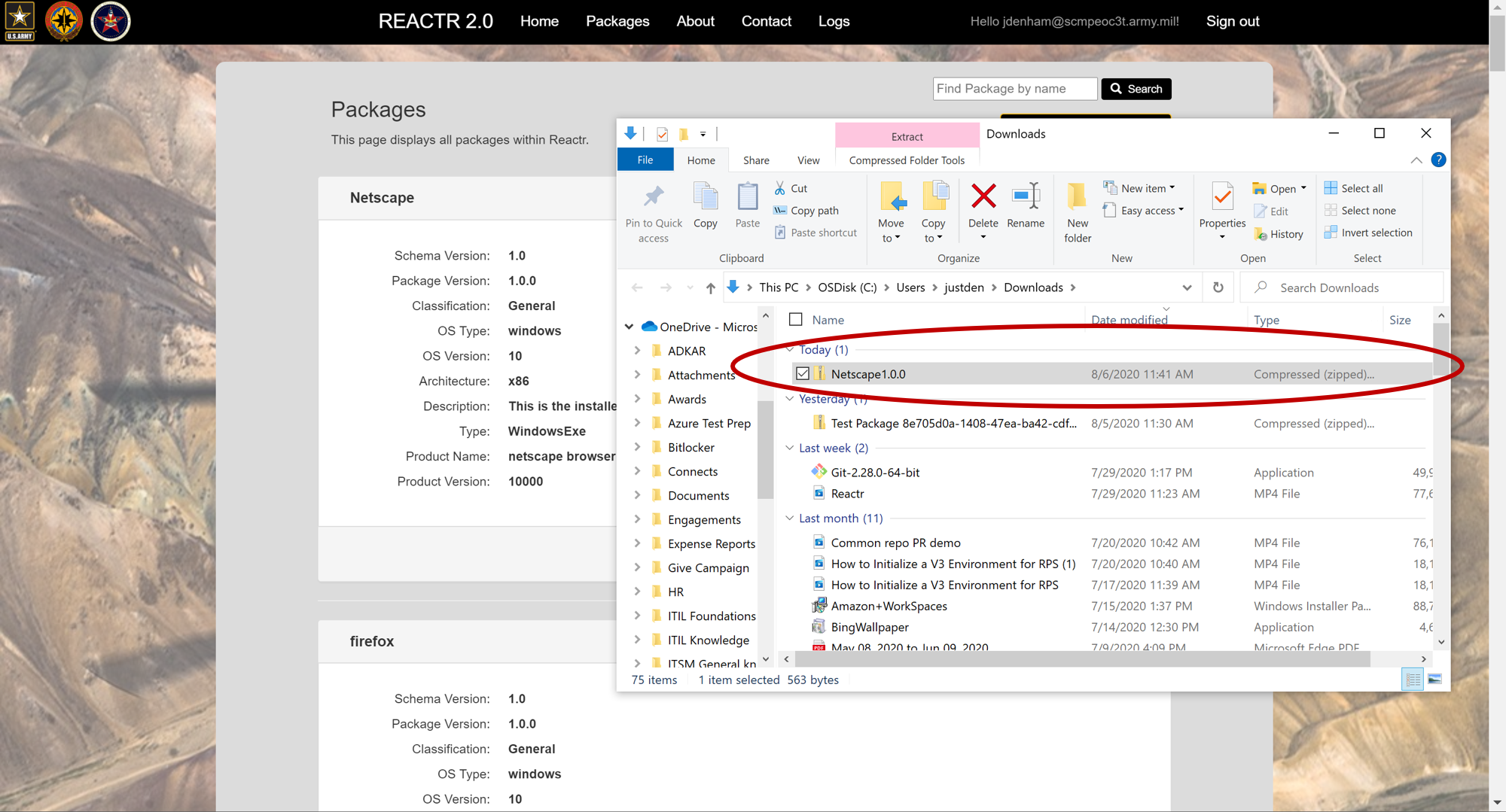
Task: Click the New folder icon
Action: (1078, 197)
